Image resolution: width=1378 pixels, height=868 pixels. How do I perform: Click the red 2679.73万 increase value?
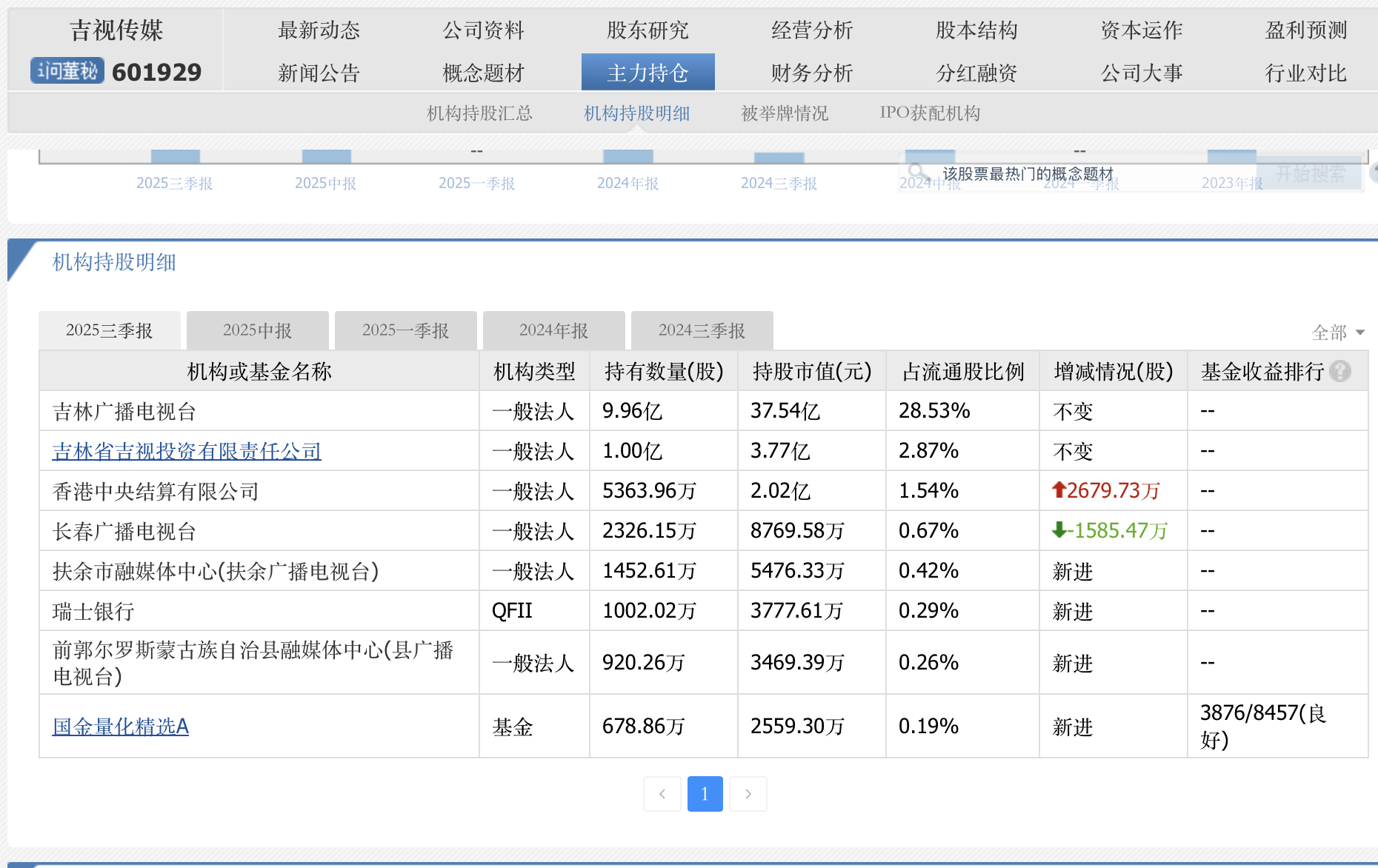[x=1106, y=490]
